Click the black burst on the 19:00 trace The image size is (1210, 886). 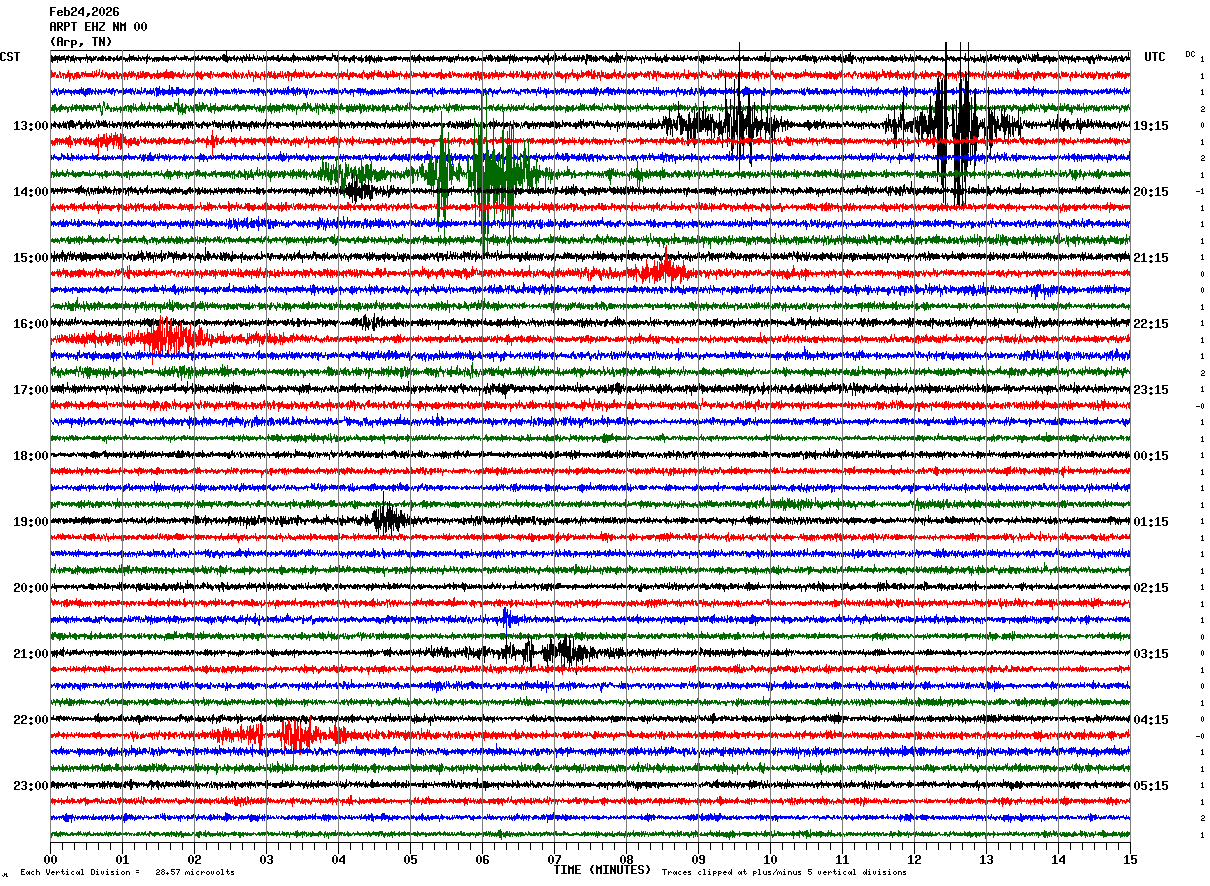point(389,520)
